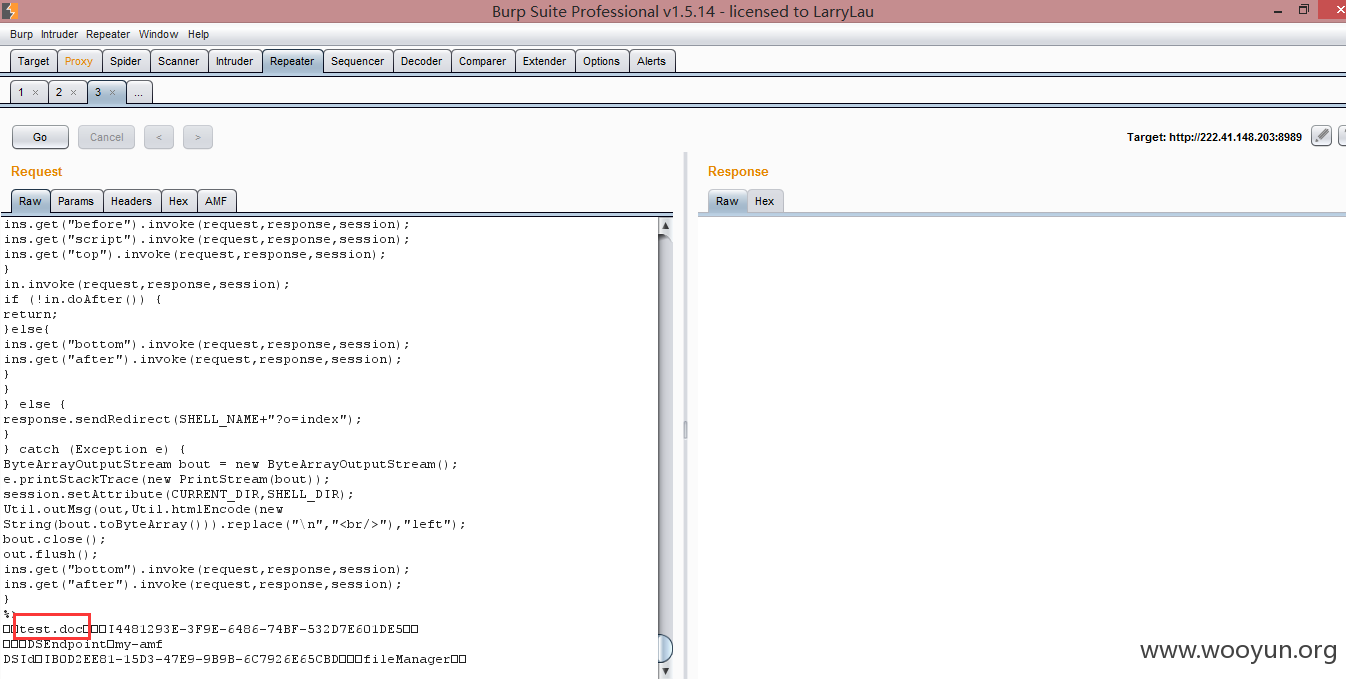Open Request Hex tab
The height and width of the screenshot is (679, 1346).
pyautogui.click(x=178, y=201)
